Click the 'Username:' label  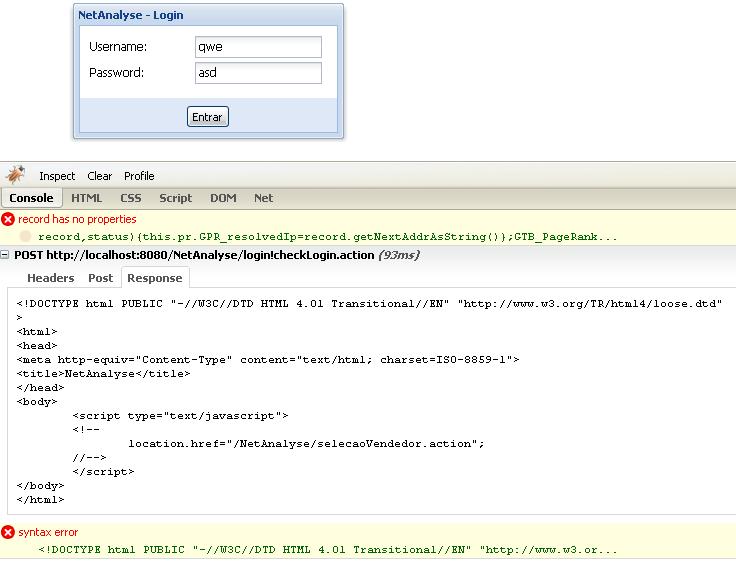(118, 47)
